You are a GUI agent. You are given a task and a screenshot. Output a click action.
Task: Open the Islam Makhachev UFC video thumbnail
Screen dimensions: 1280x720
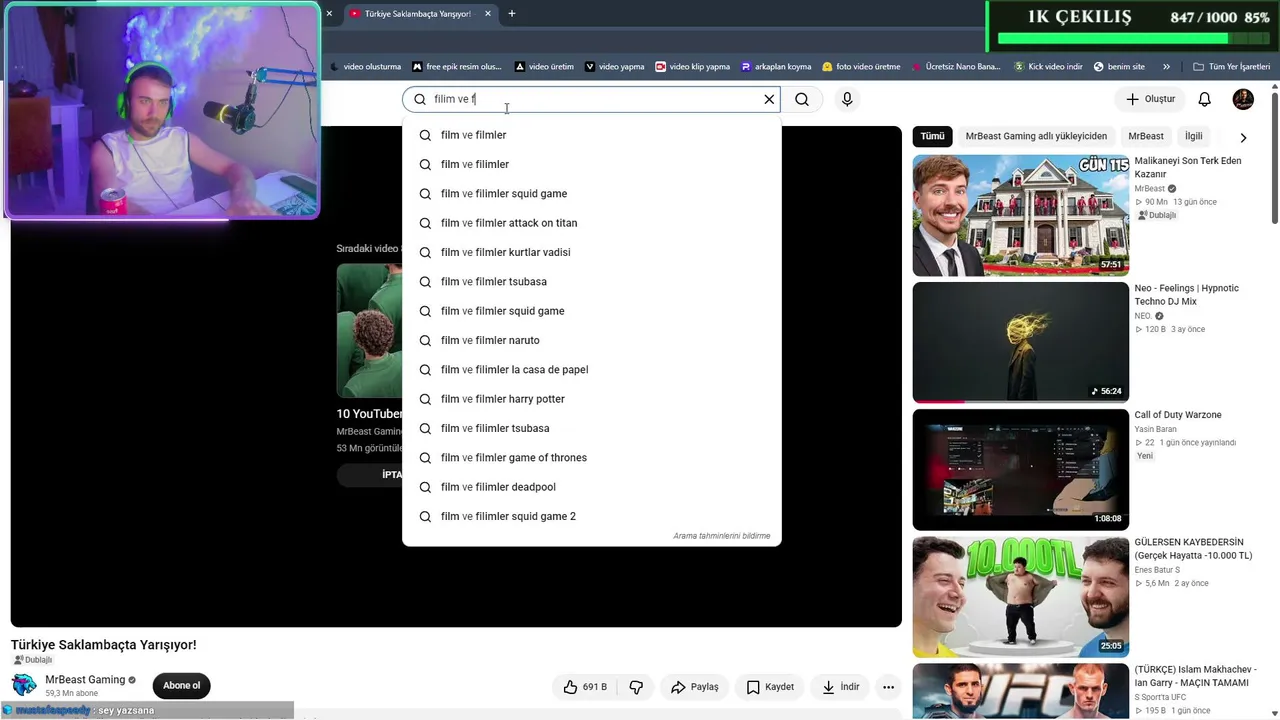point(1021,692)
